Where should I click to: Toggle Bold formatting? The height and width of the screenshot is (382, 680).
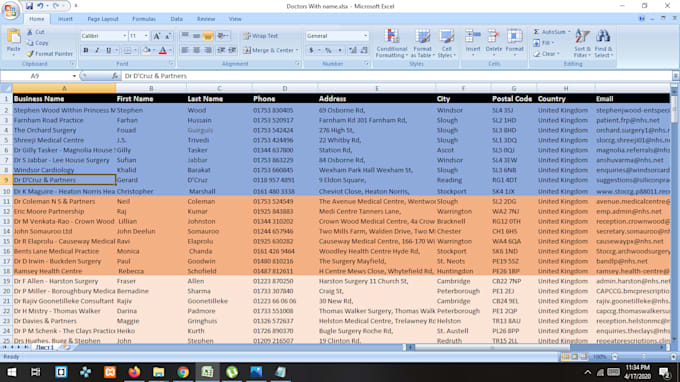tap(86, 50)
